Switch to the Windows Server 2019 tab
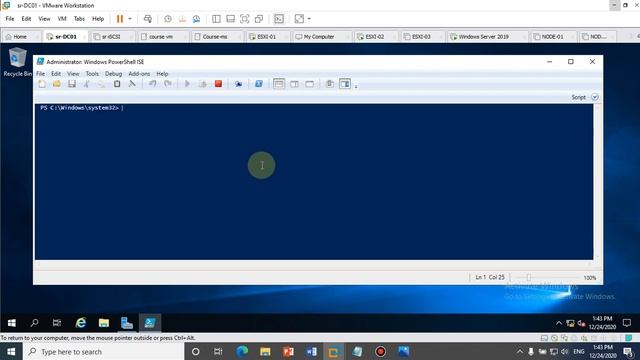 pos(484,37)
